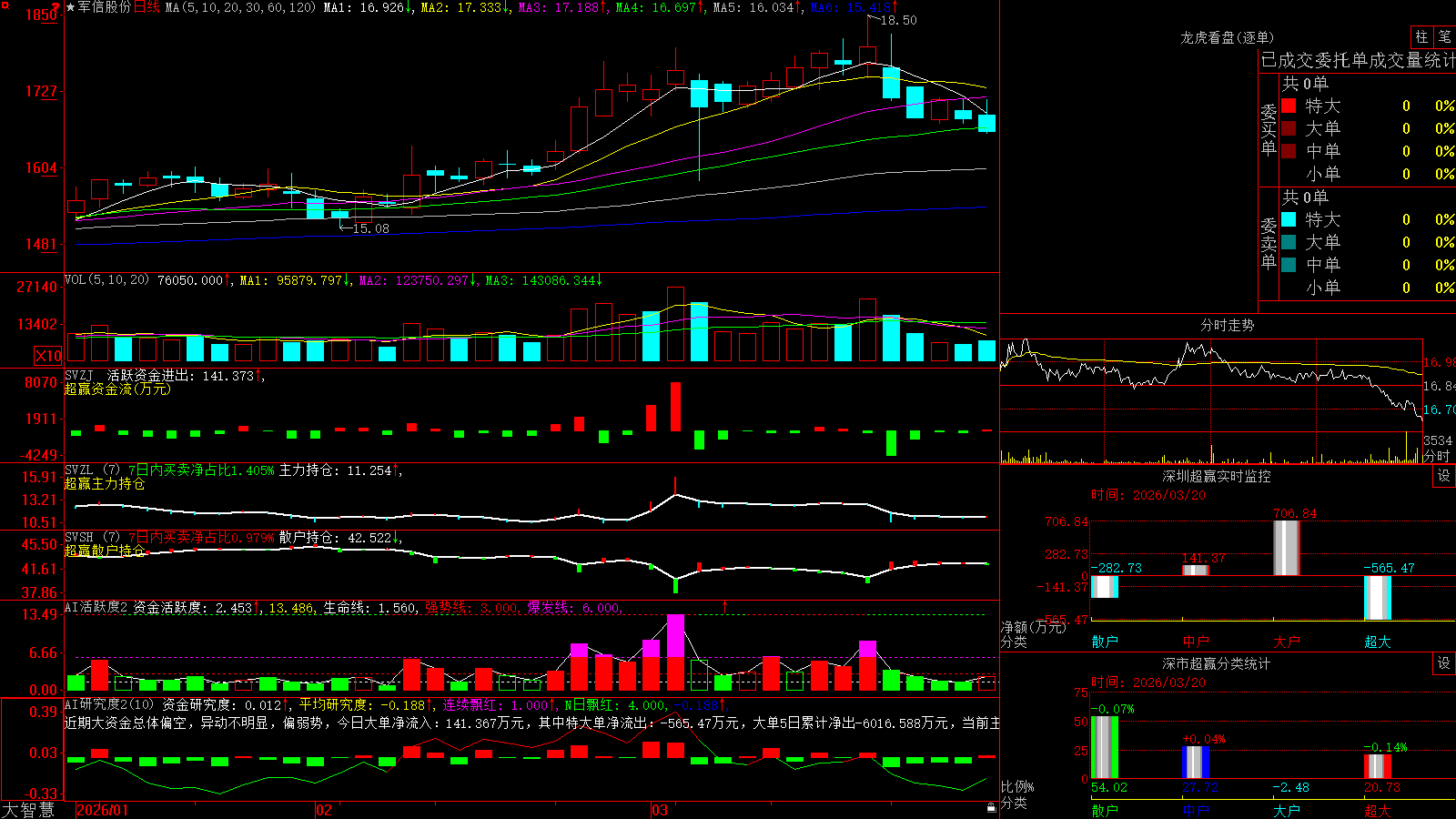
Task: Click the 分时走势 panel title
Action: pyautogui.click(x=1227, y=325)
